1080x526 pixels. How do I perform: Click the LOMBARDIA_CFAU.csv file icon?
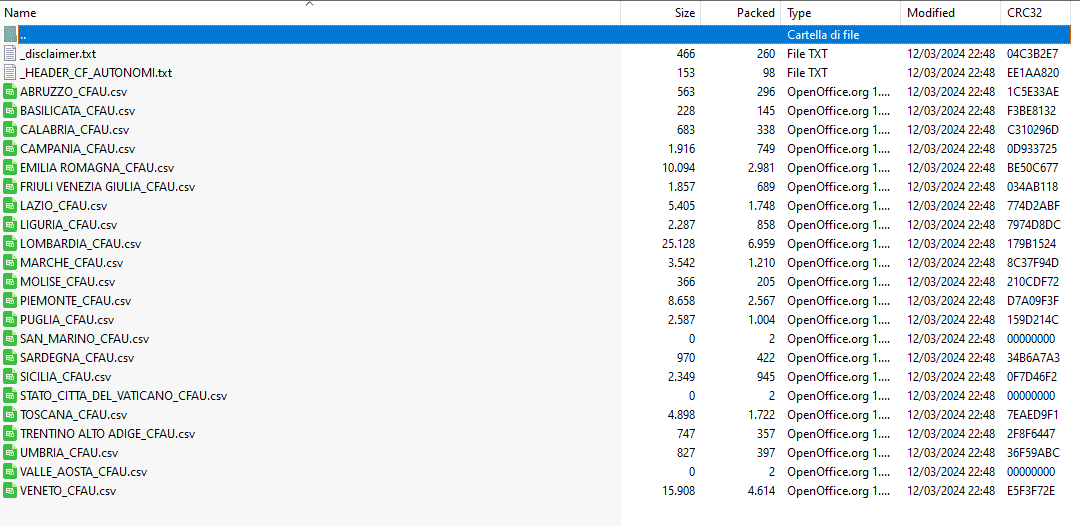coord(11,244)
